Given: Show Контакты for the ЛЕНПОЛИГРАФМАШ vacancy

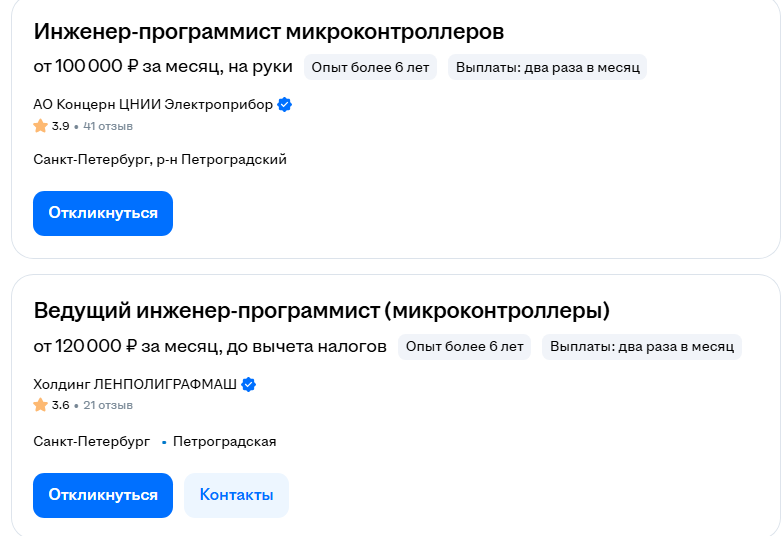Looking at the screenshot, I should [x=236, y=495].
